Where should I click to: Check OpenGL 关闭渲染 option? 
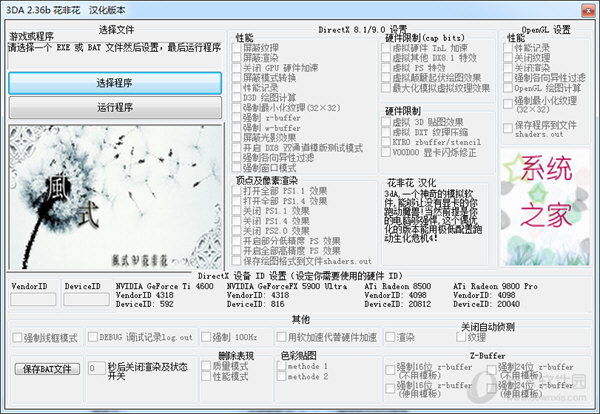508,68
